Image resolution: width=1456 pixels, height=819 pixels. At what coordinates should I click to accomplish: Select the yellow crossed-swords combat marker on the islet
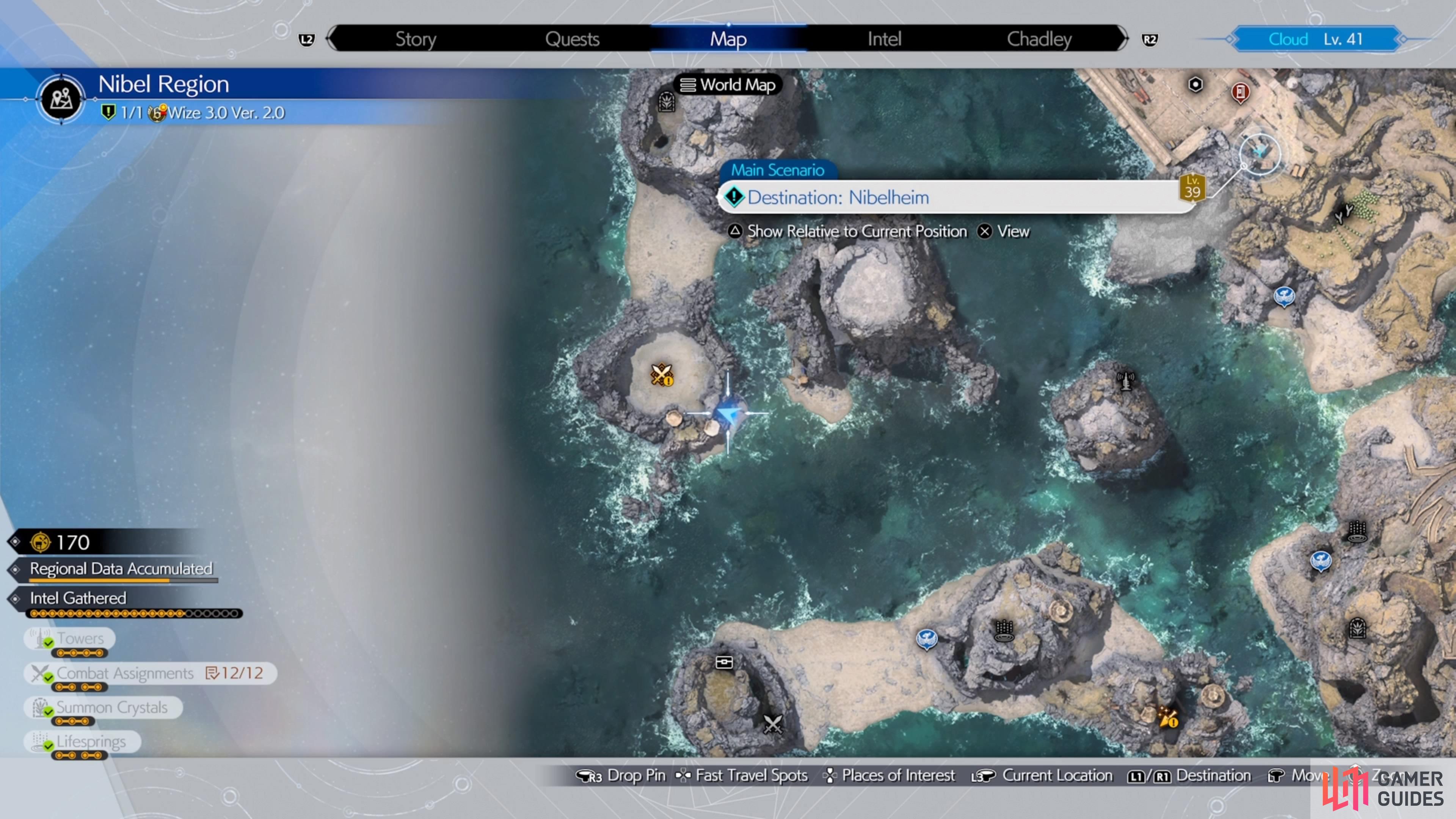click(x=661, y=375)
